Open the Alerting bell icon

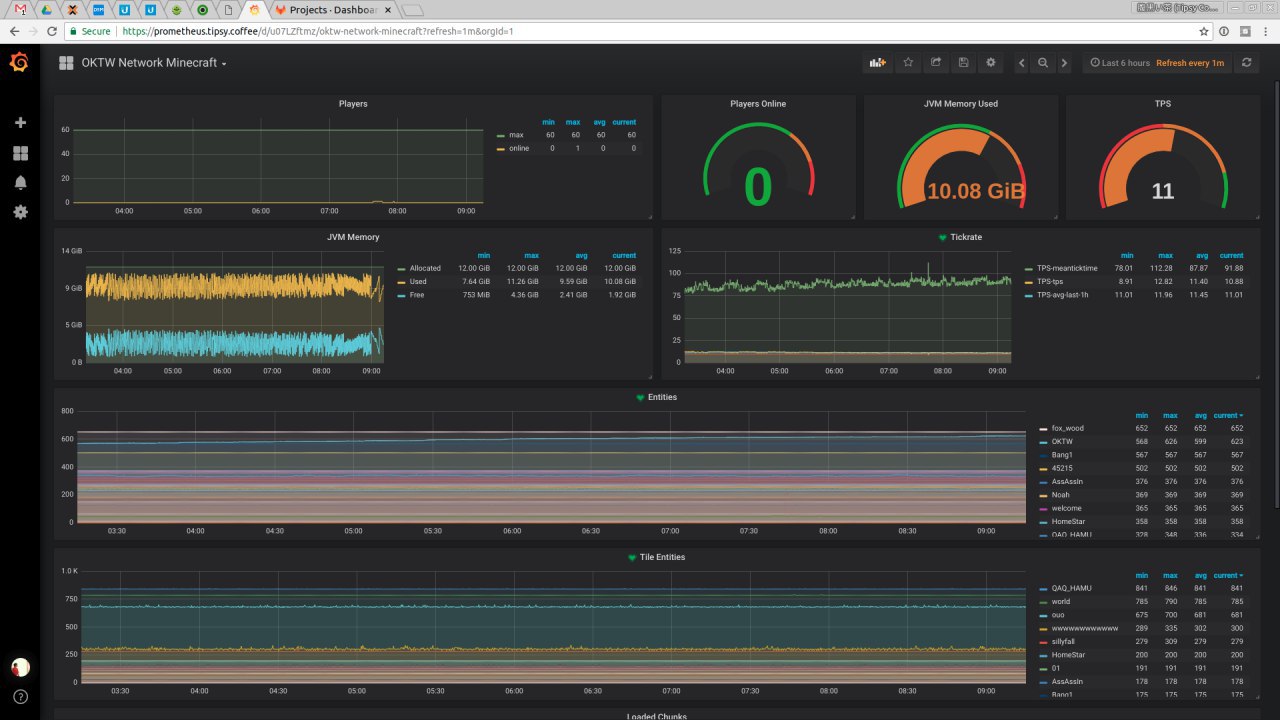[20, 182]
